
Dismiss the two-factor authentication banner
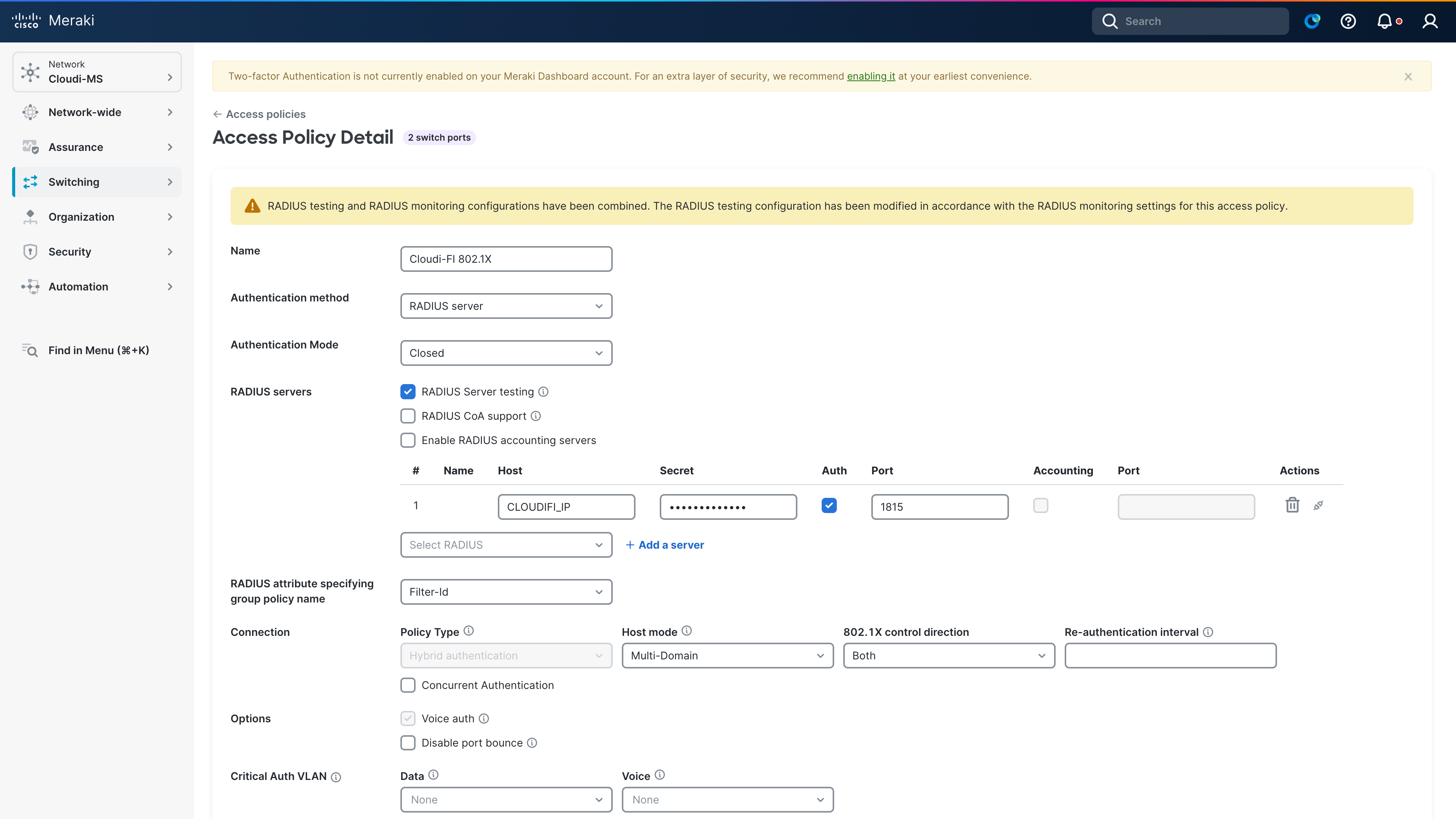[1408, 76]
